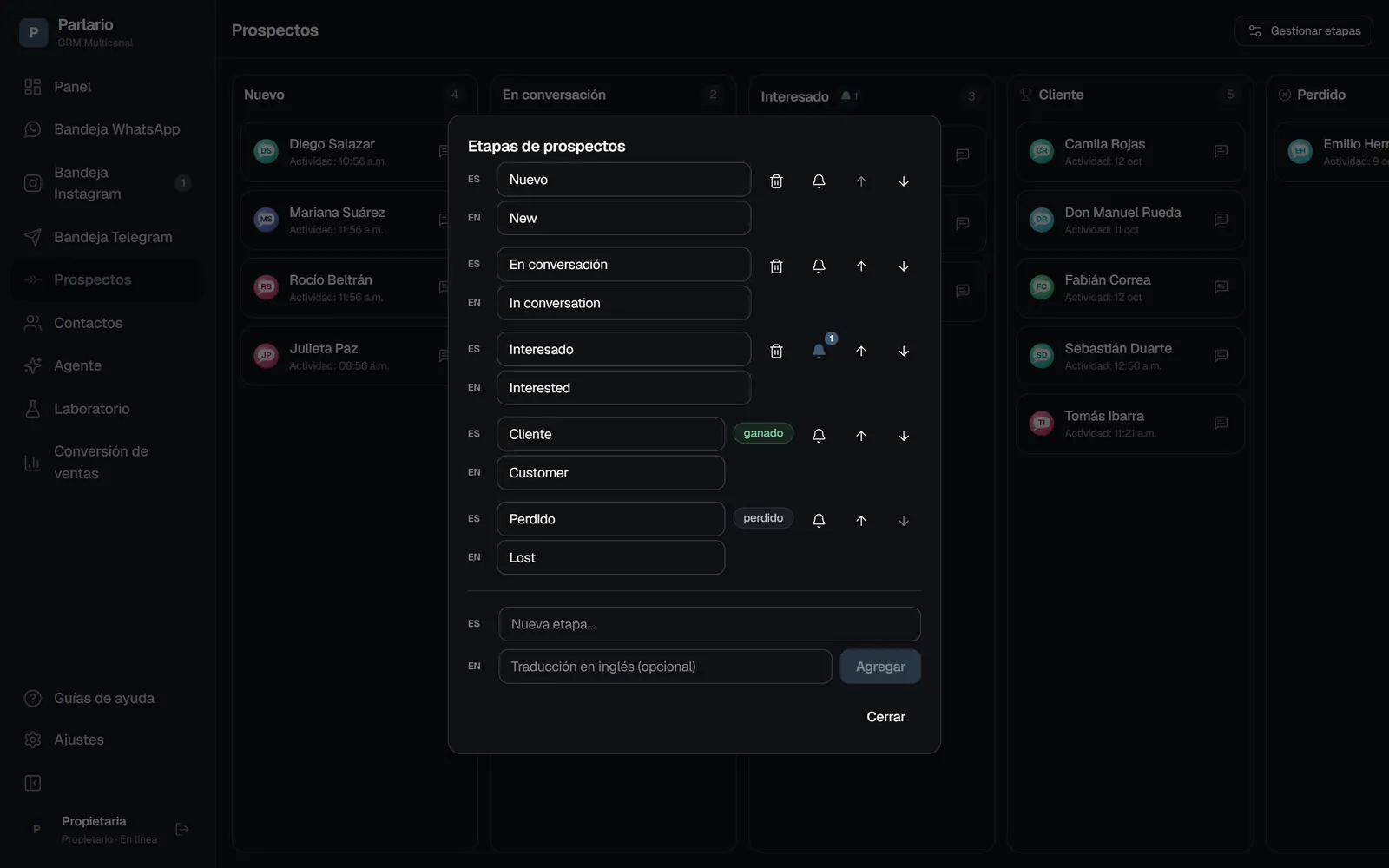Open Panel in the sidebar
Viewport: 1389px width, 868px height.
pos(106,87)
